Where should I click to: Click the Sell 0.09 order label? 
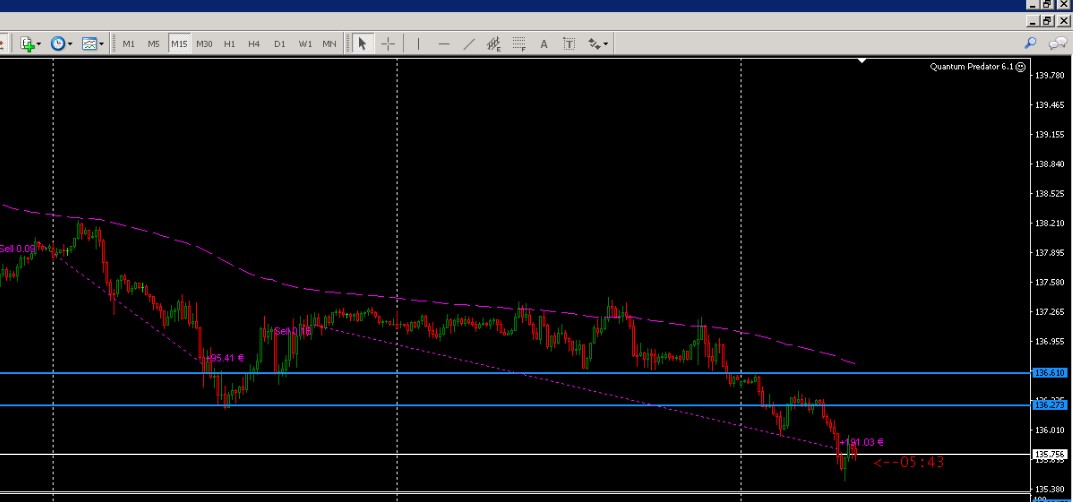click(17, 249)
